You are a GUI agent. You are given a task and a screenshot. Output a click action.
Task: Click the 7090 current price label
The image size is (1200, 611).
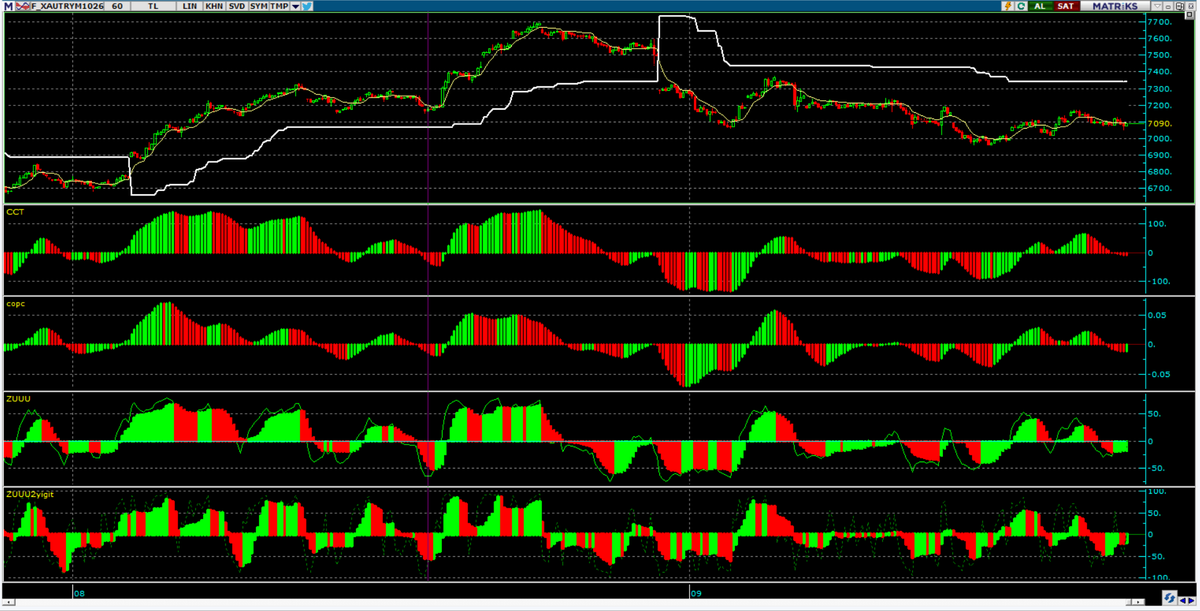1160,124
